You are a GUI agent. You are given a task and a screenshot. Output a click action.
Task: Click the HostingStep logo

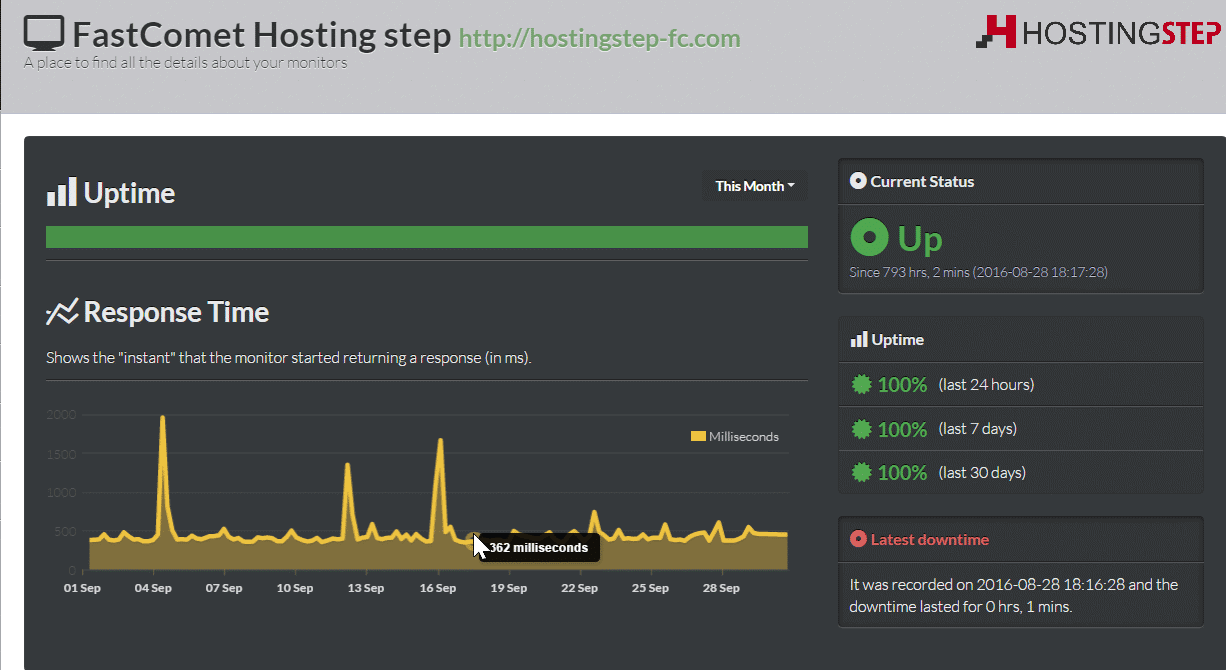(x=1098, y=31)
